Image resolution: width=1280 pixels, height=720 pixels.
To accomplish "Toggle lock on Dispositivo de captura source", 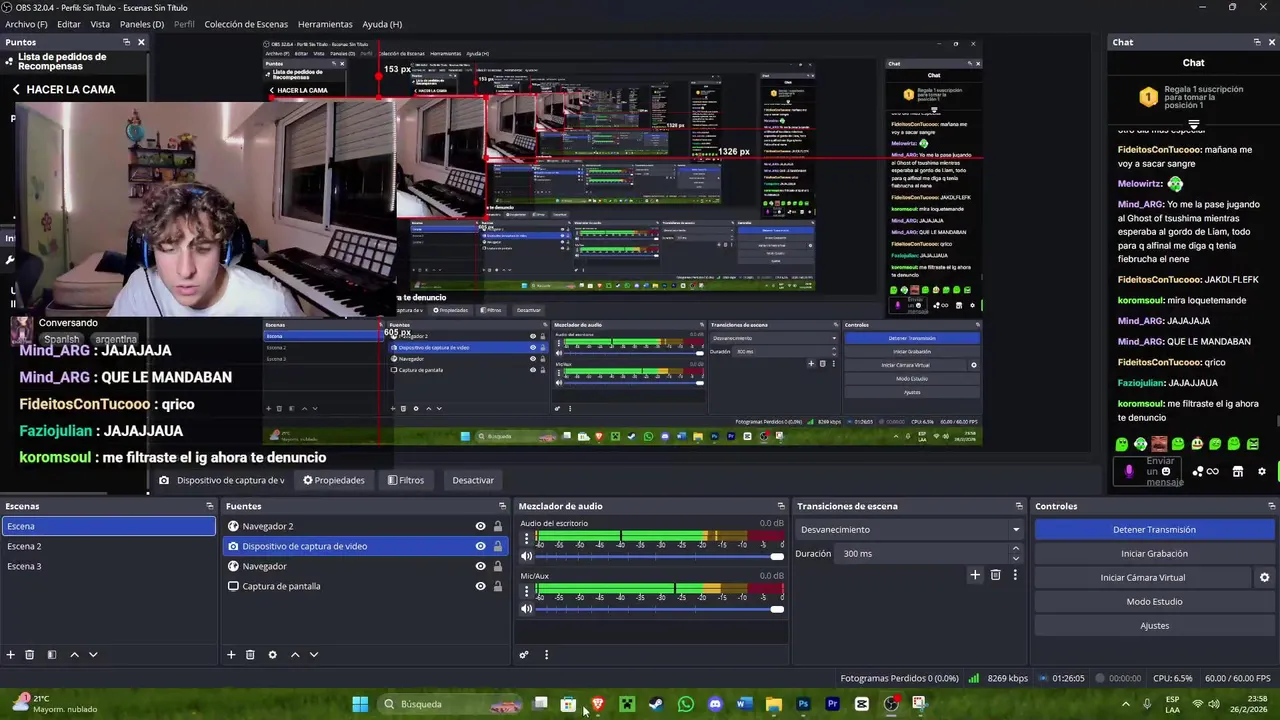I will (497, 546).
